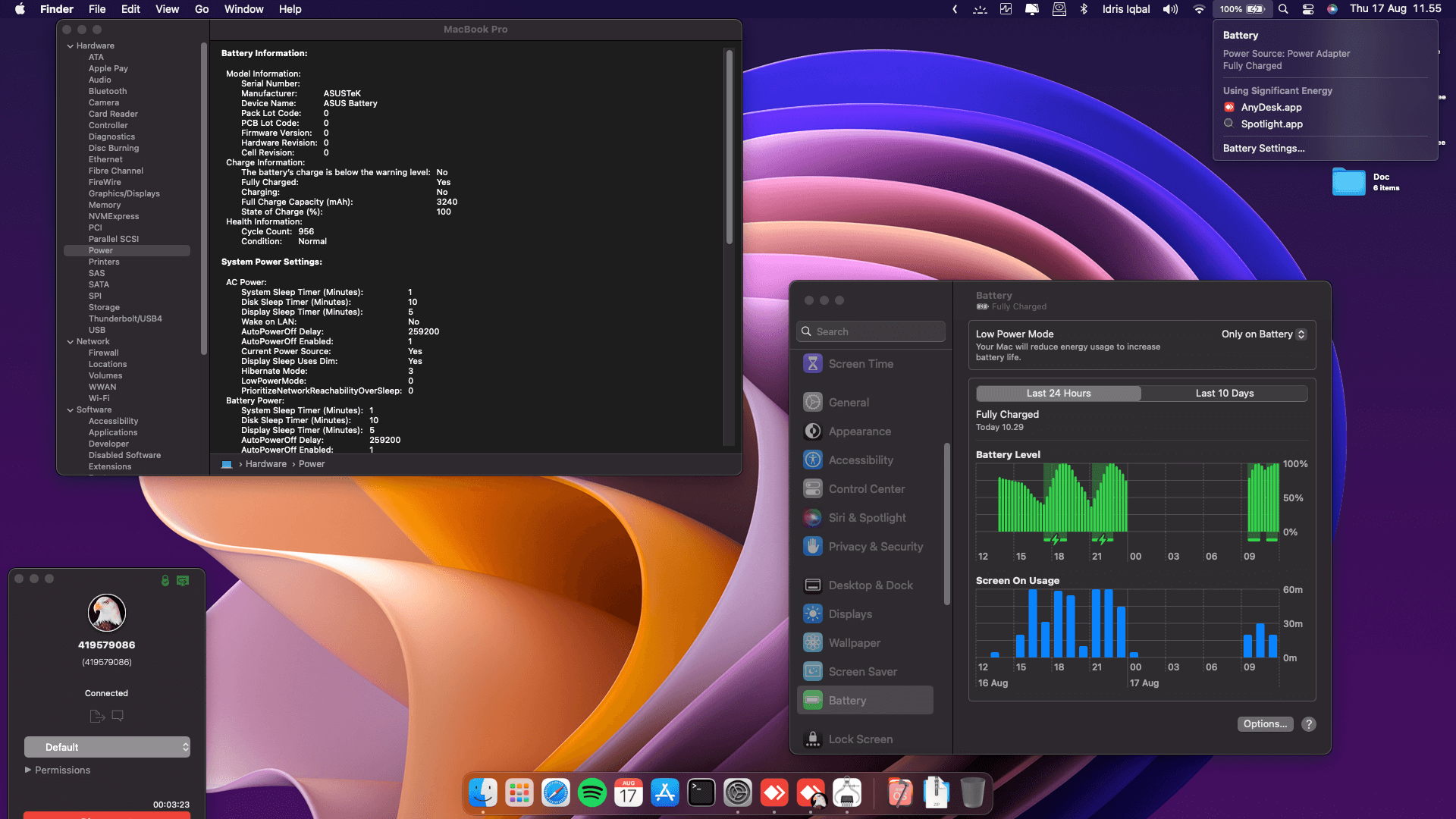The image size is (1456, 819).
Task: Click the System Settings search field
Action: tap(871, 331)
